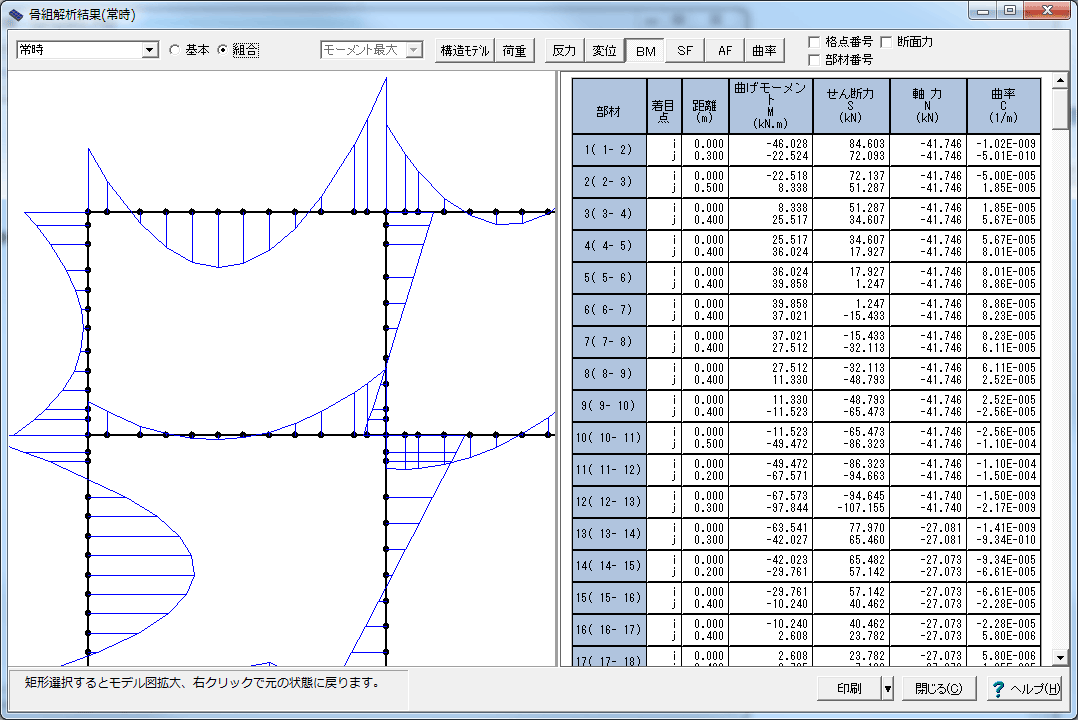Screen dimensions: 1078x720
Task: Click the 軸力 N column header
Action: click(928, 106)
